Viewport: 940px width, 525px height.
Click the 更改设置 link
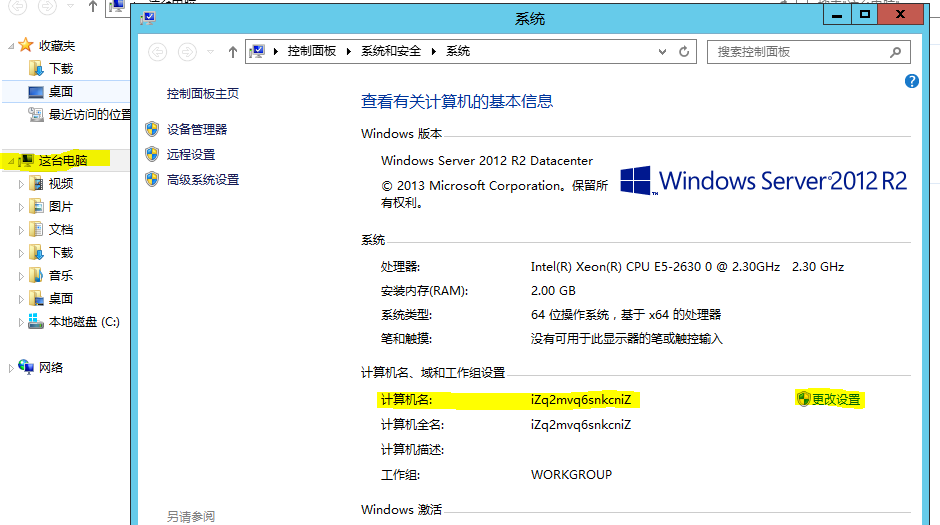pos(835,399)
